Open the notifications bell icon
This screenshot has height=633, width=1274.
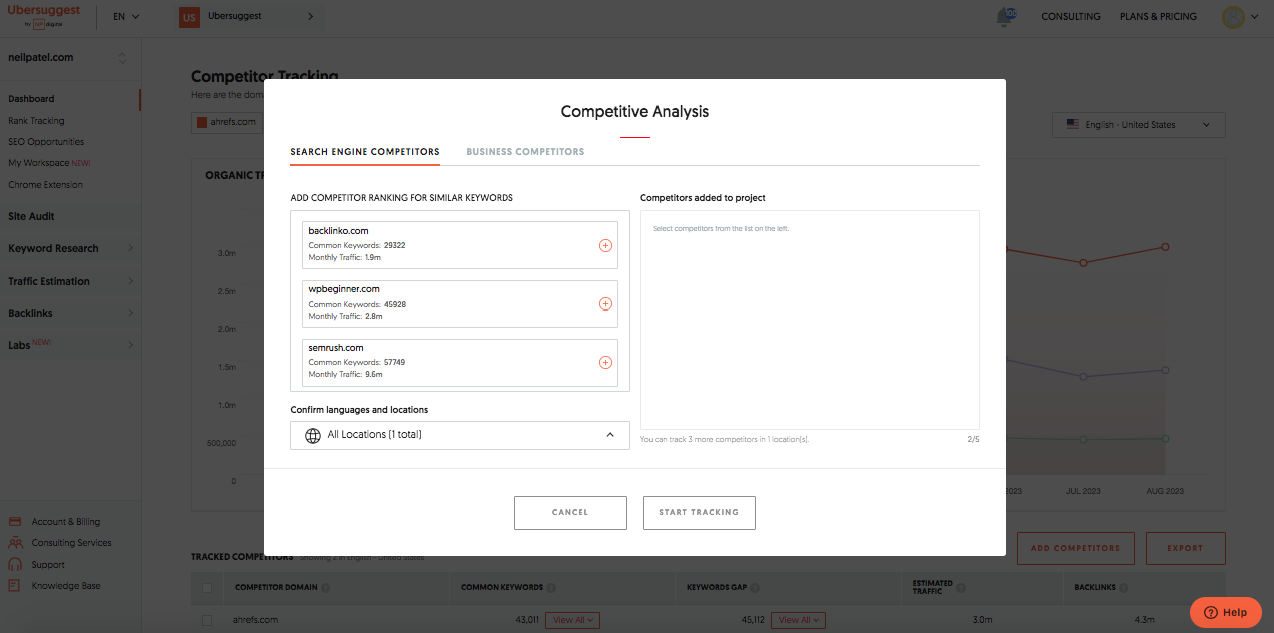[1005, 17]
